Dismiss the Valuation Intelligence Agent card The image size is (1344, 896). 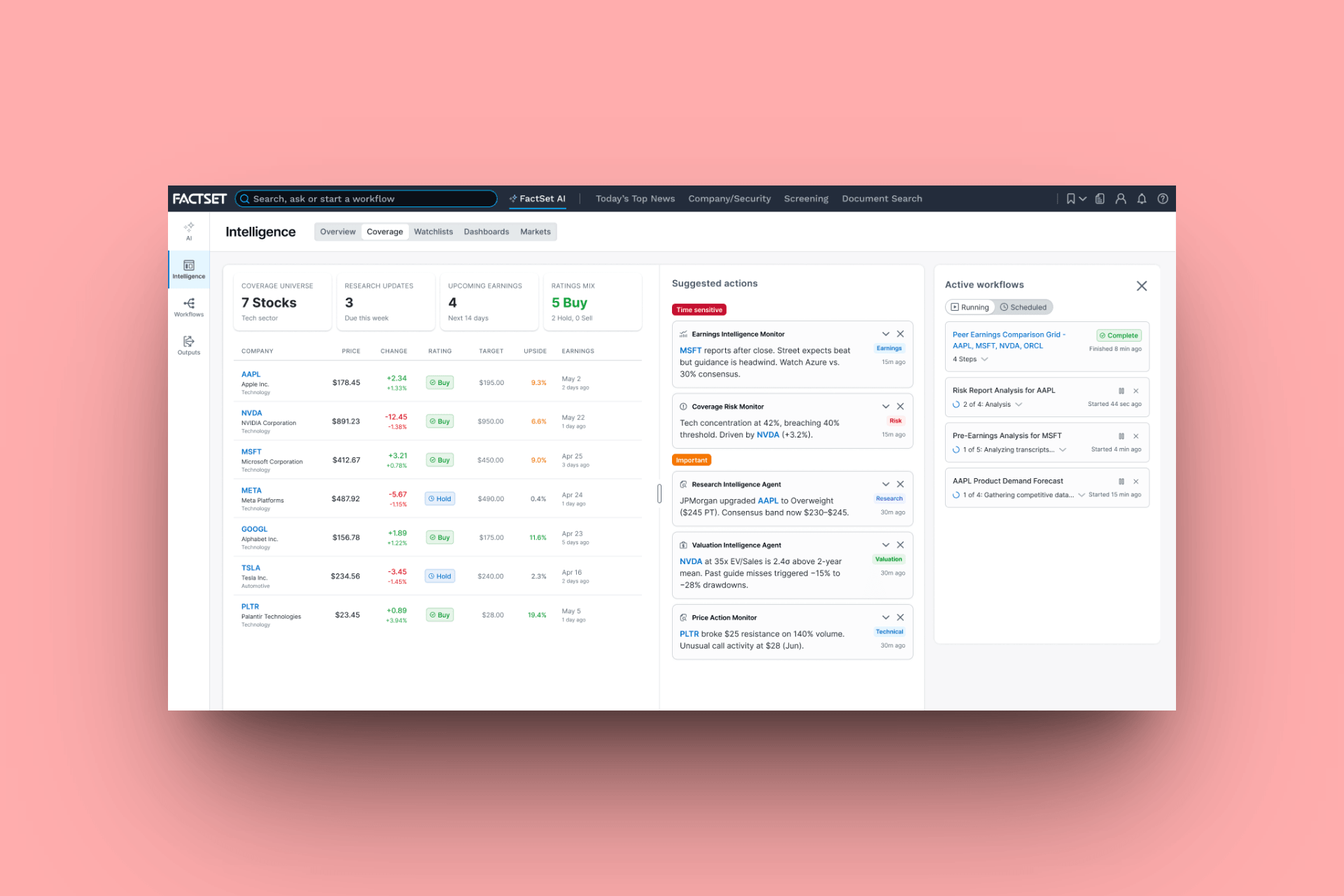[900, 545]
